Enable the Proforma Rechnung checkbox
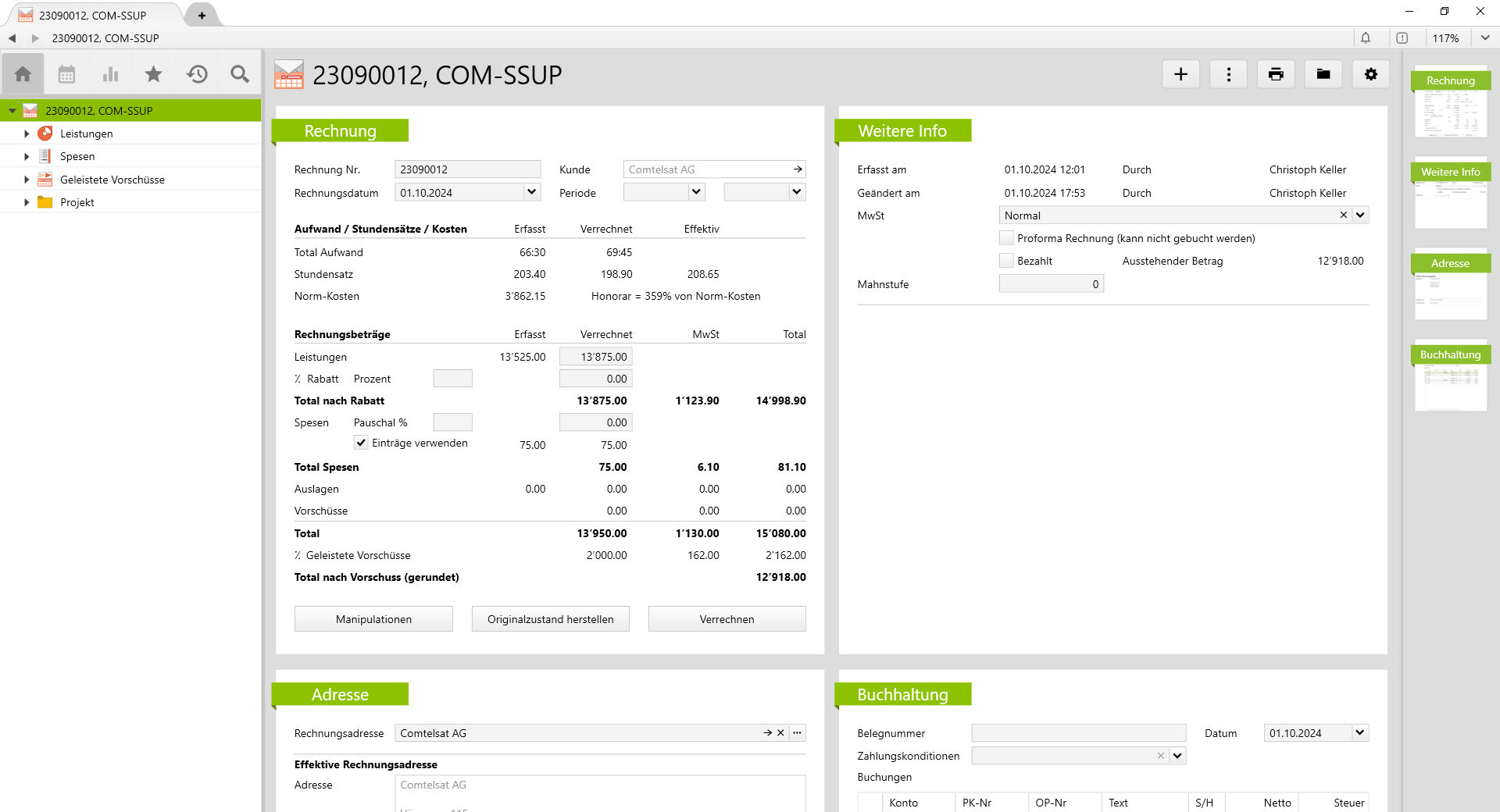Screen dimensions: 1500x812 1006,238
